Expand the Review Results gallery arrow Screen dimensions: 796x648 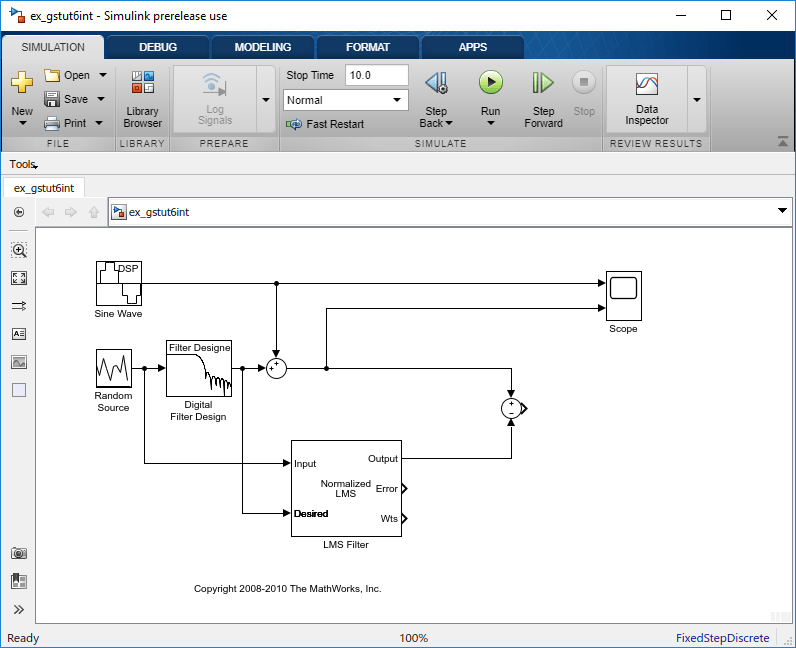coord(697,100)
